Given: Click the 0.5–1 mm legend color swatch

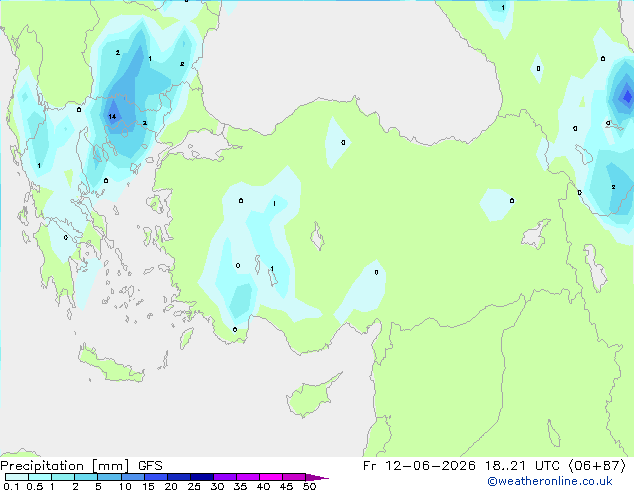Looking at the screenshot, I should tap(40, 477).
